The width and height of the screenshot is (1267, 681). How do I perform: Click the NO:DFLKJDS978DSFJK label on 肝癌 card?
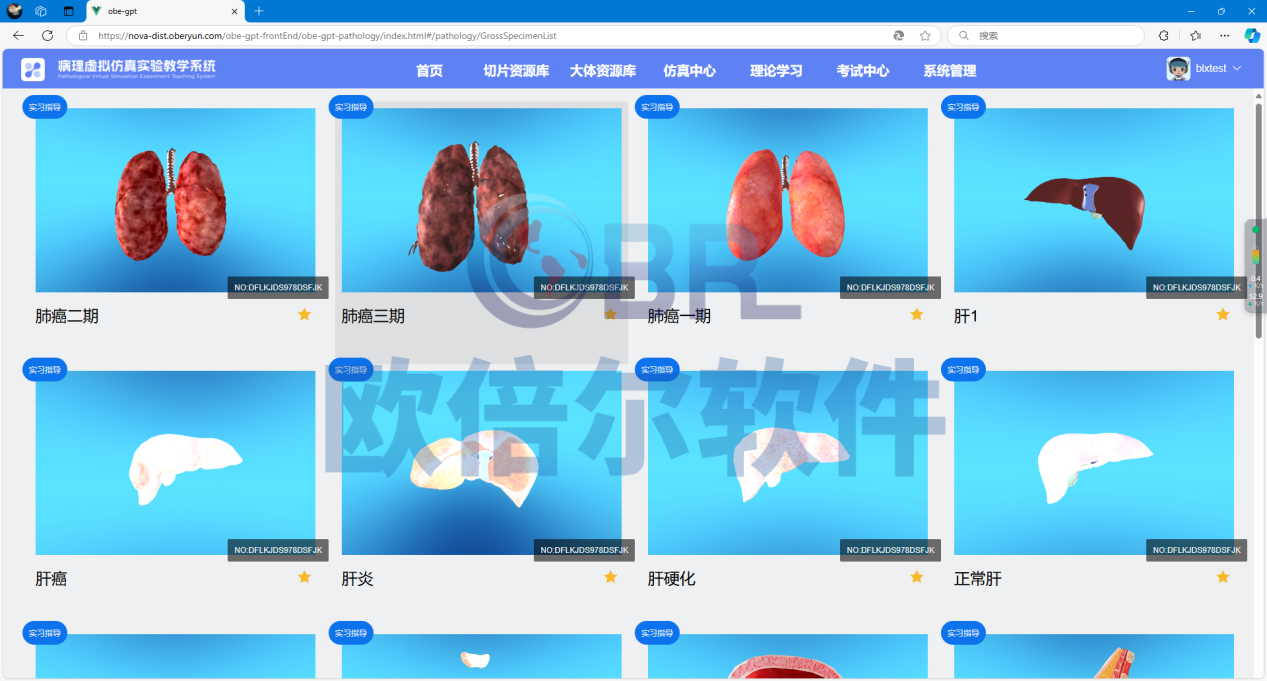pos(278,550)
